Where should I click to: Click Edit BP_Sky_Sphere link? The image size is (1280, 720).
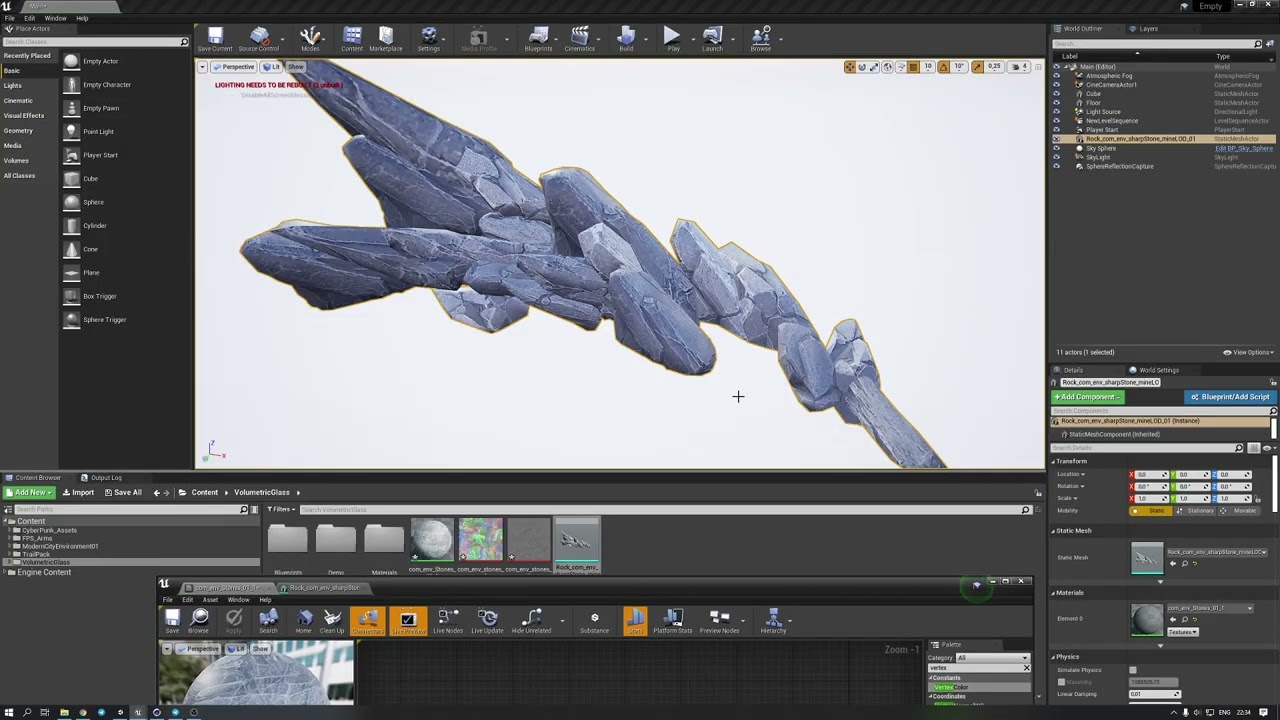coord(1244,148)
